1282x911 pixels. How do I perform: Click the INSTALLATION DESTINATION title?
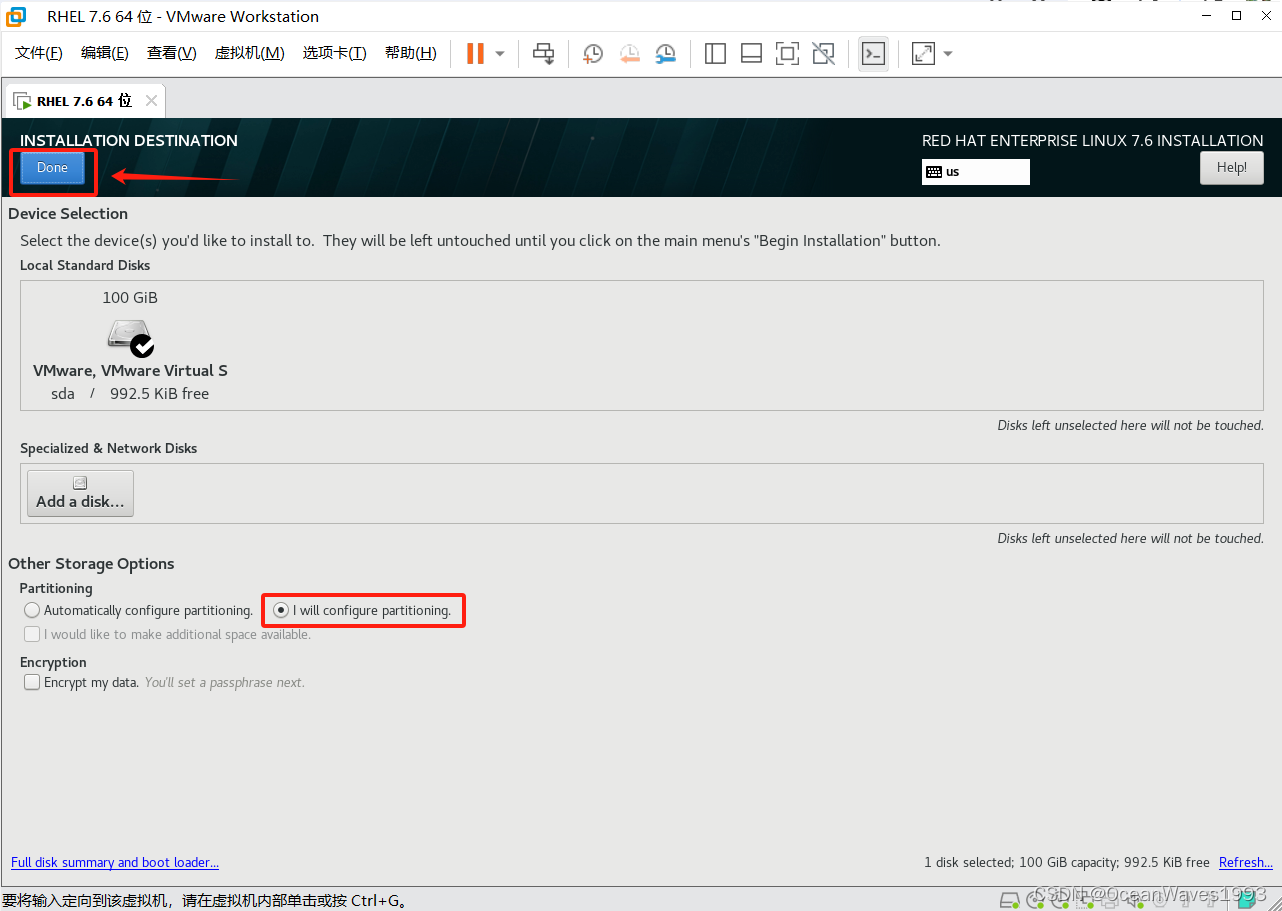(x=129, y=141)
